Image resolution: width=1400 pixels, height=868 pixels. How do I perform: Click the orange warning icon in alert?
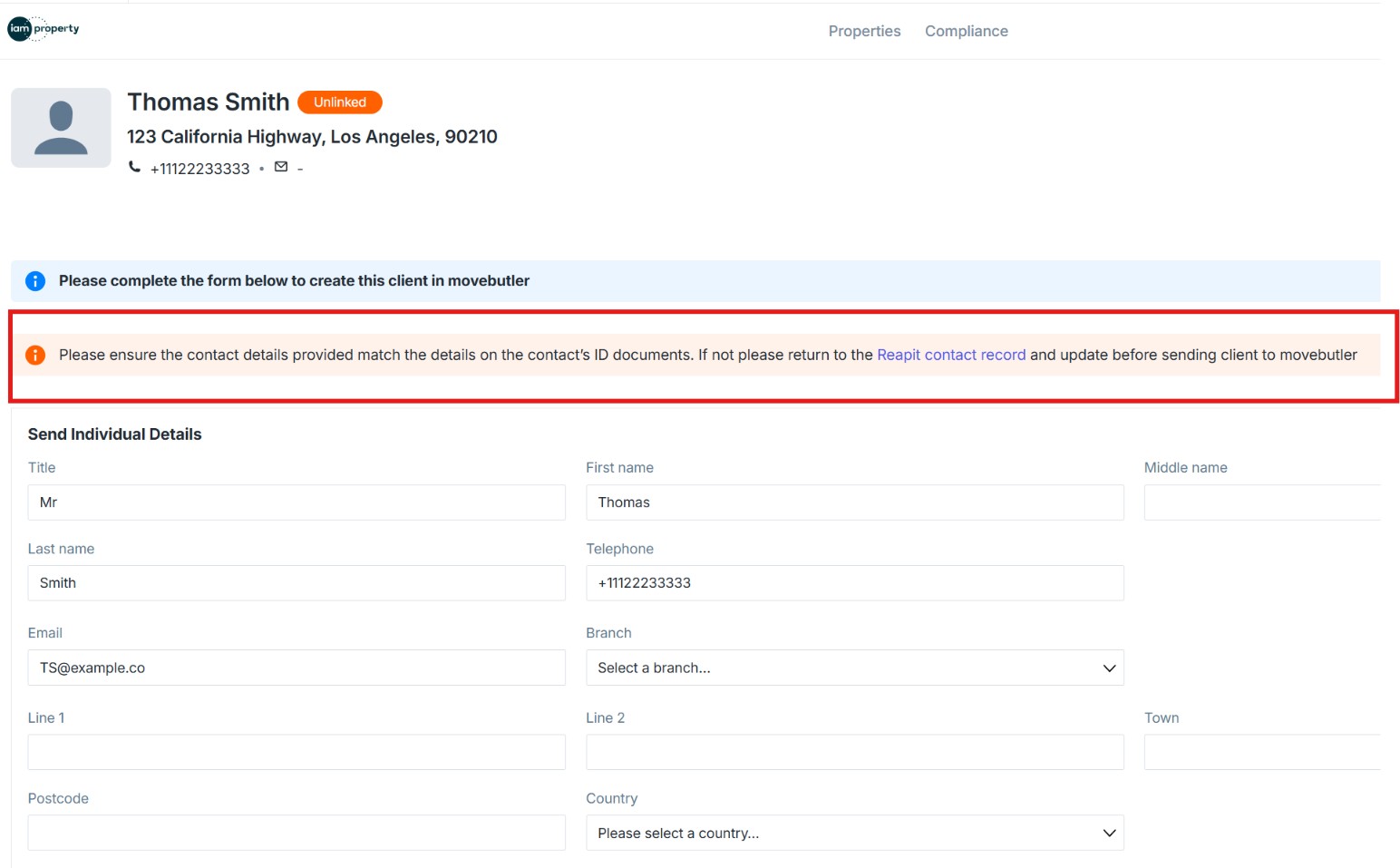tap(35, 355)
